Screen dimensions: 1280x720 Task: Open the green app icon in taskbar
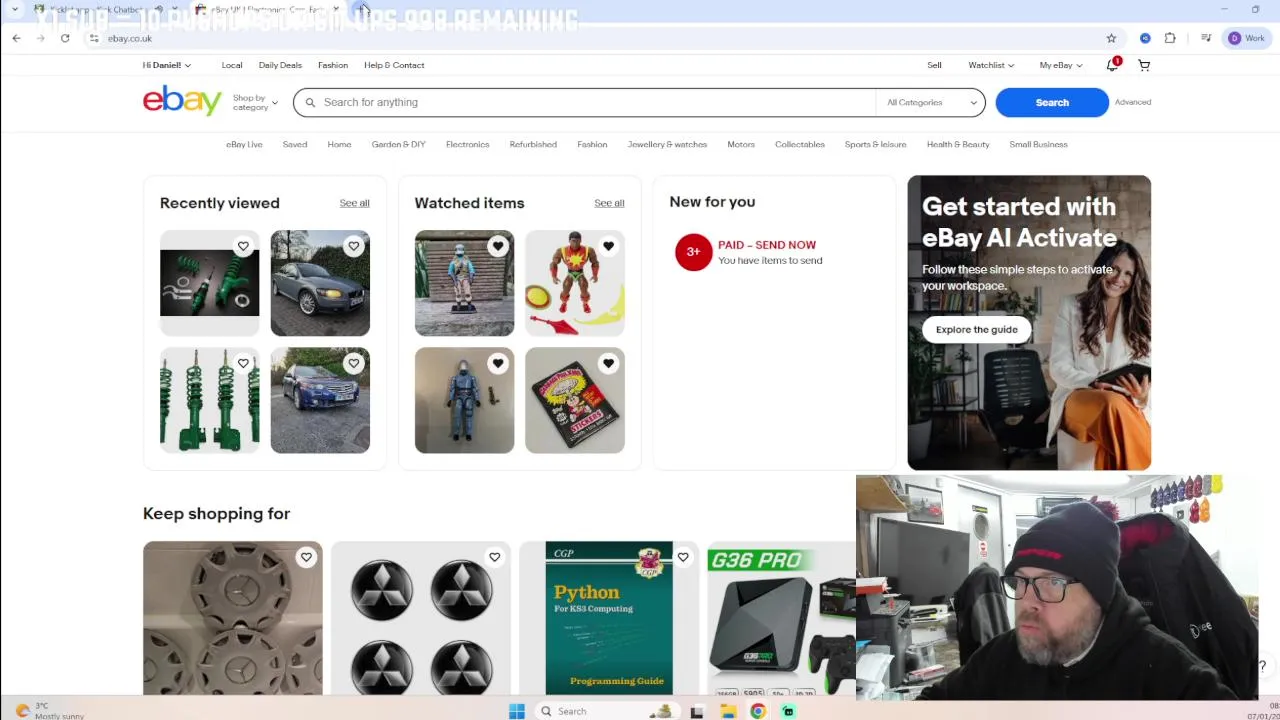(788, 711)
